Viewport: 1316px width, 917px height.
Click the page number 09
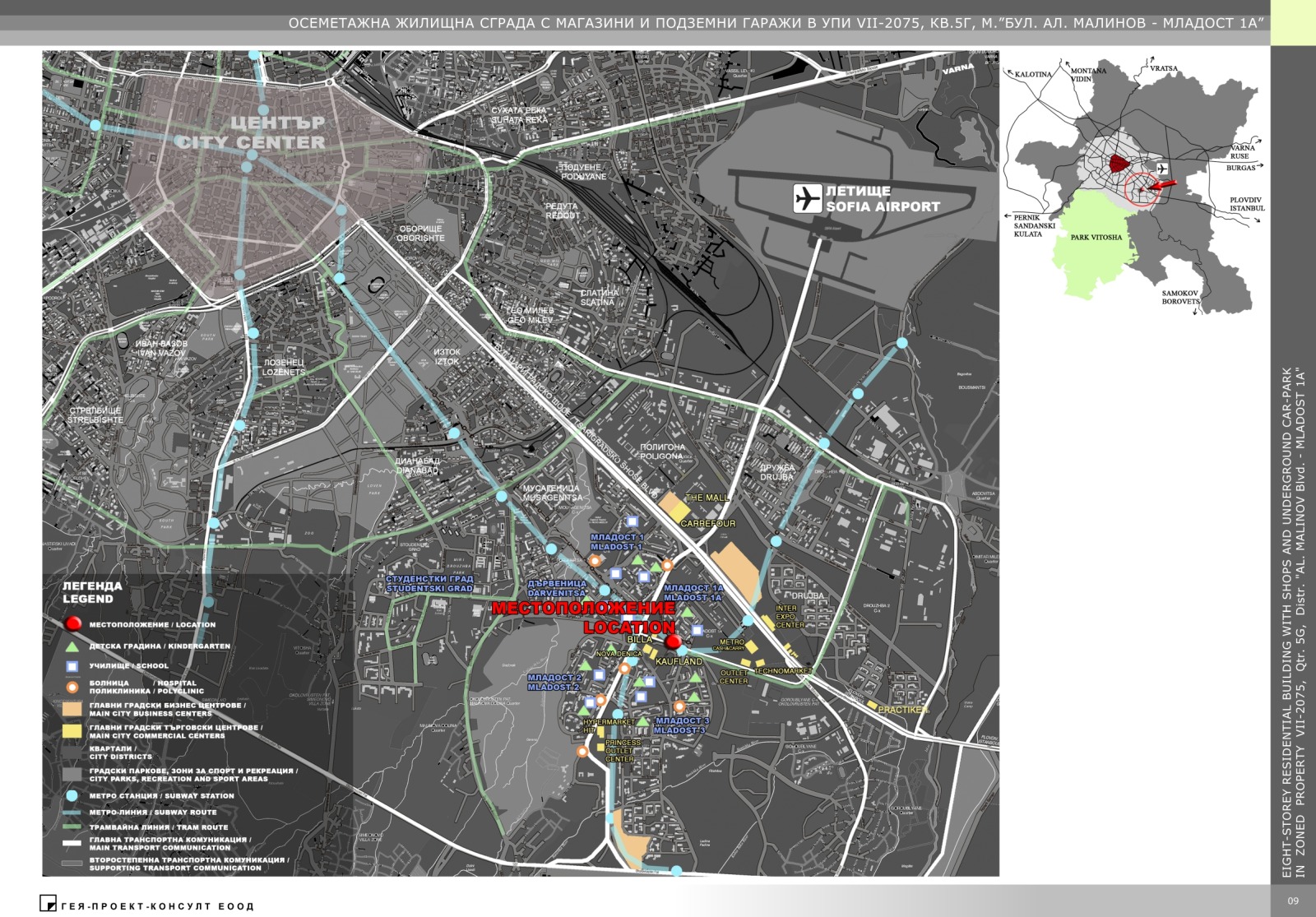pyautogui.click(x=1293, y=901)
